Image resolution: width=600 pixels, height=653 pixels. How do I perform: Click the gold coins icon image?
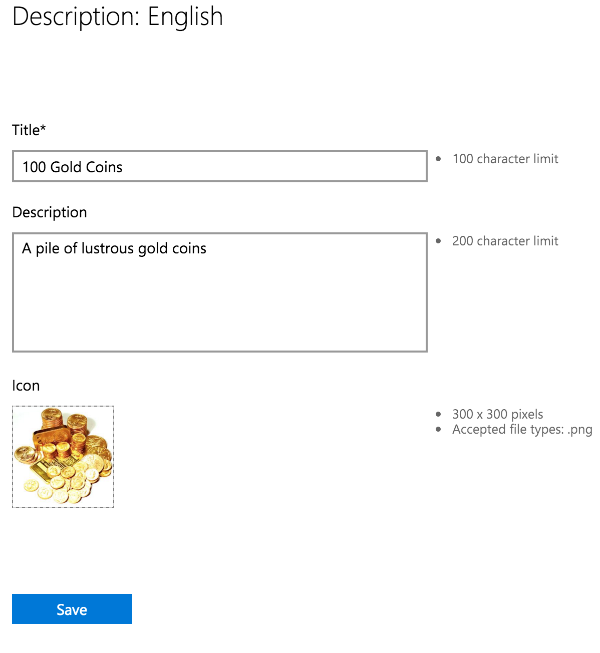click(63, 457)
